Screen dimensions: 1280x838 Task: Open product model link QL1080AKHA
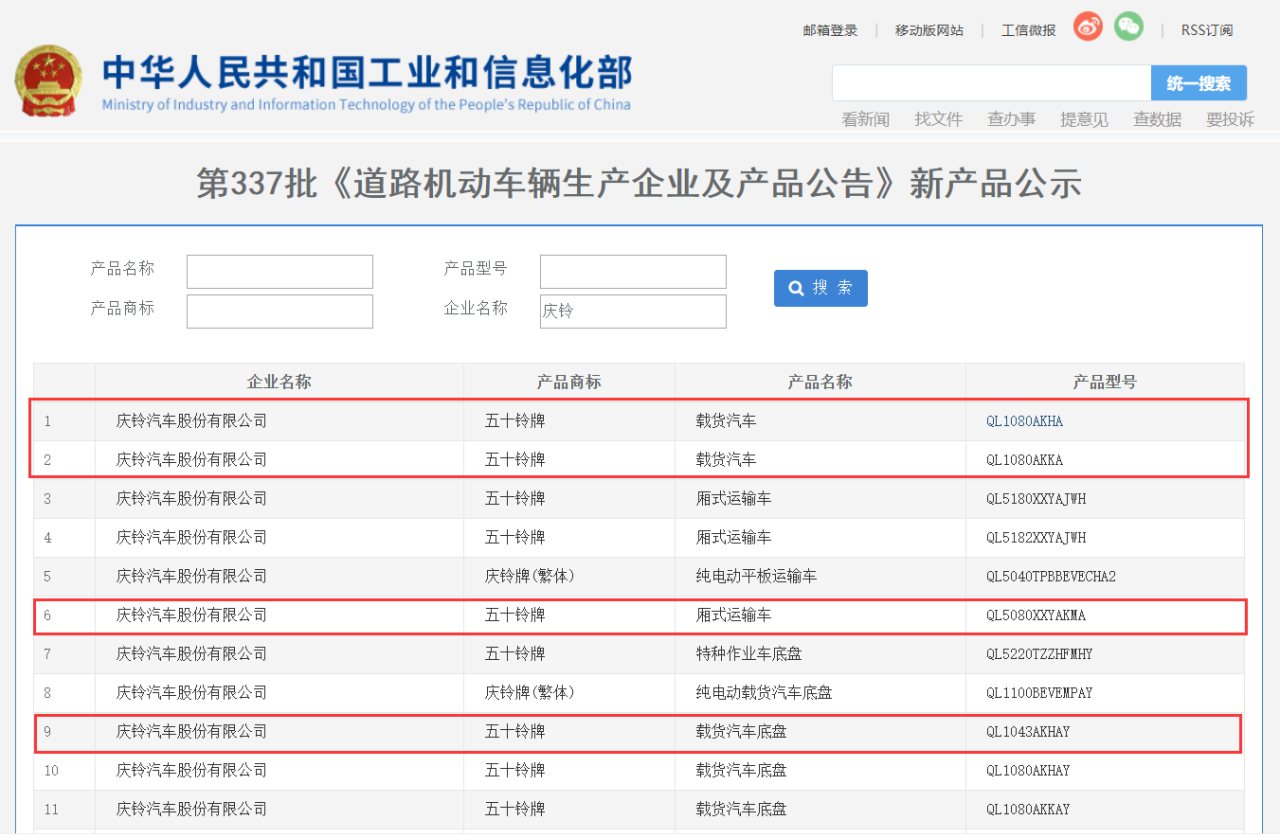pyautogui.click(x=1023, y=420)
